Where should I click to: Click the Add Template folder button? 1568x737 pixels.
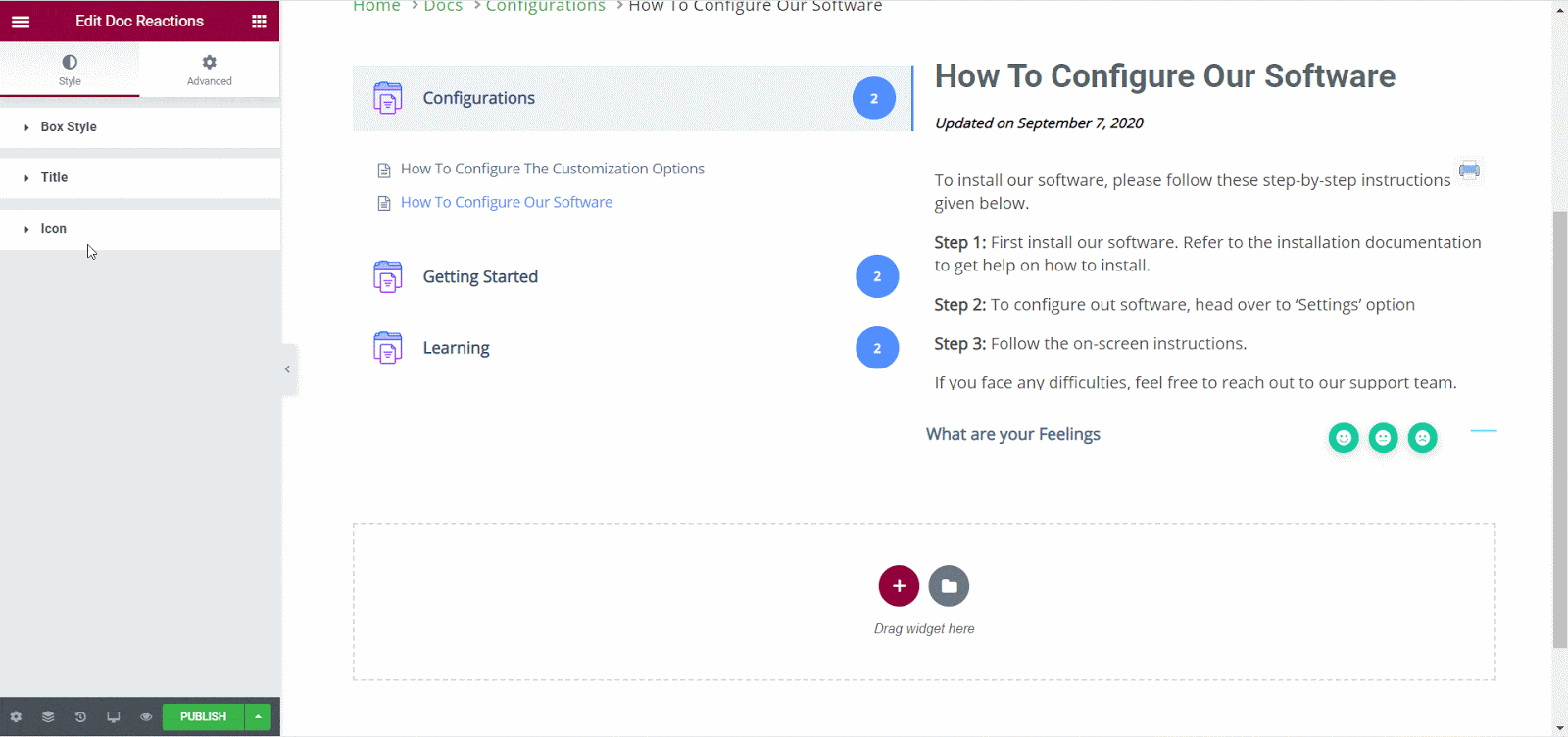949,586
